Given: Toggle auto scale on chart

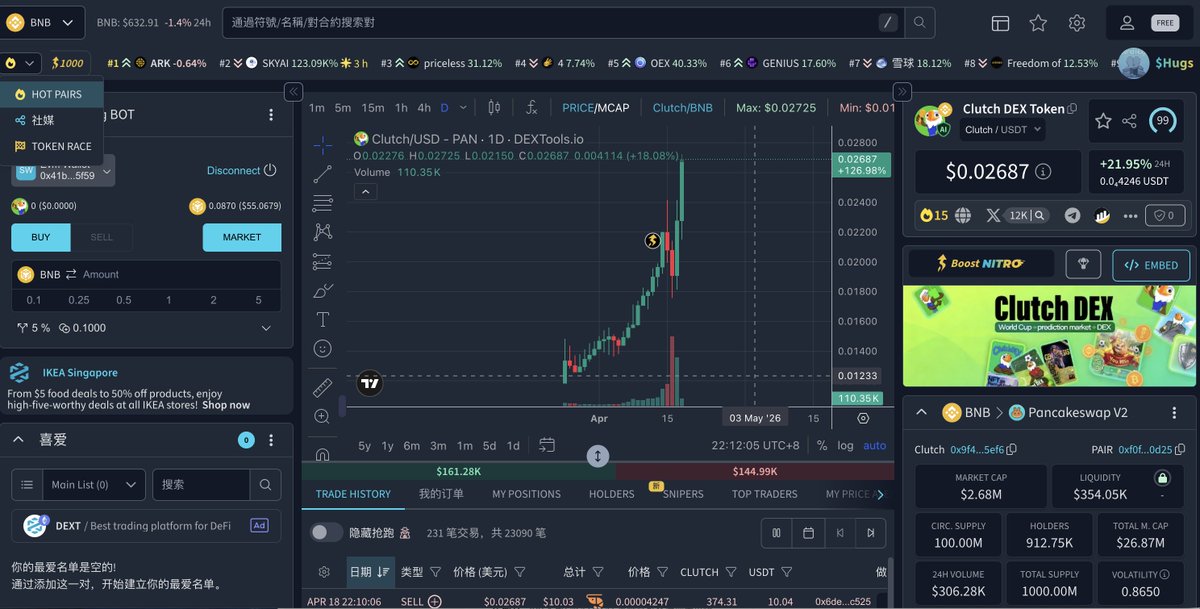Looking at the screenshot, I should point(875,446).
